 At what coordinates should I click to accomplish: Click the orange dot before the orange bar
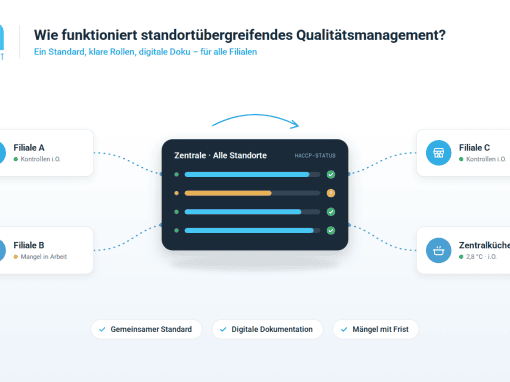(177, 193)
